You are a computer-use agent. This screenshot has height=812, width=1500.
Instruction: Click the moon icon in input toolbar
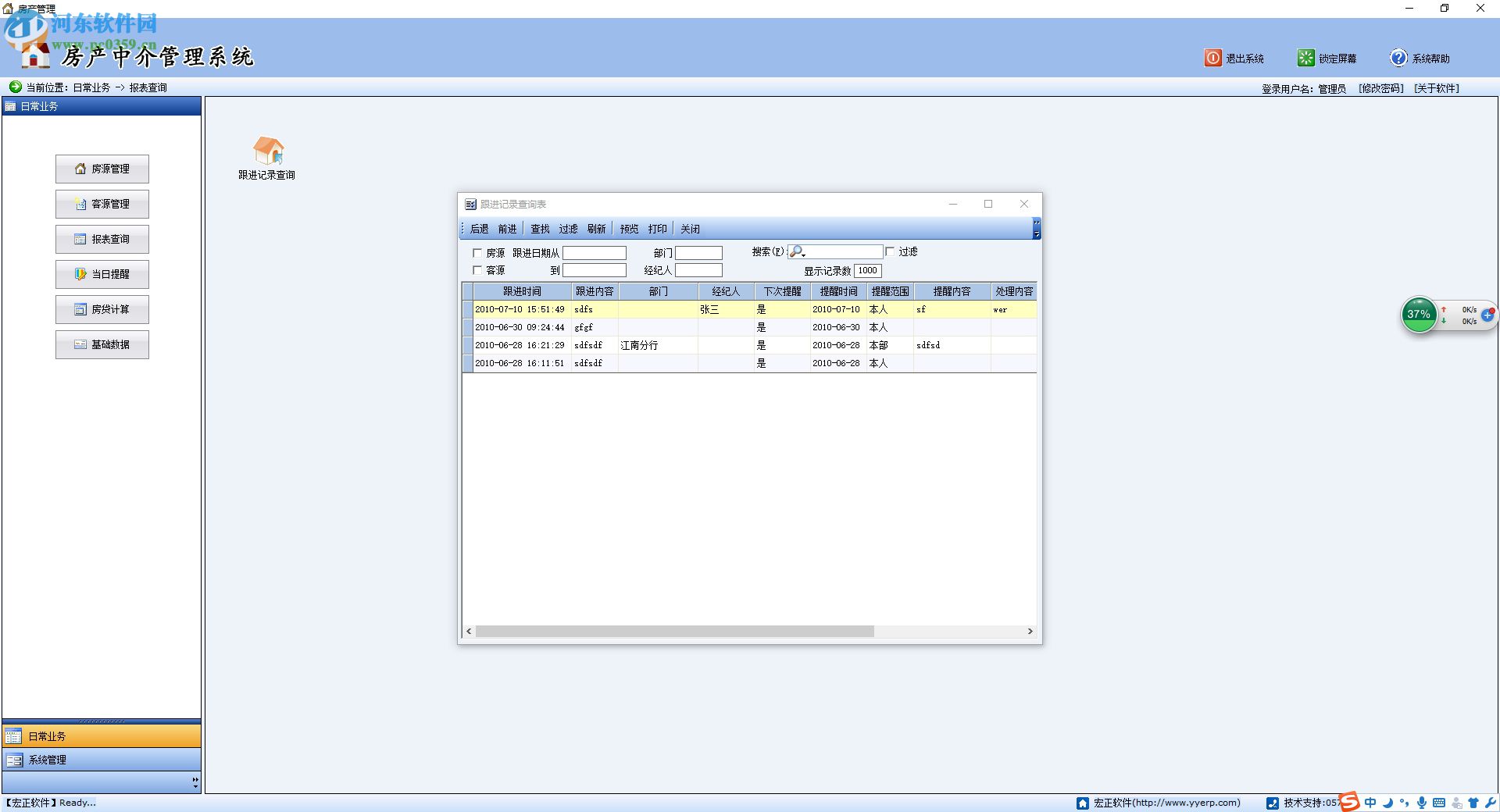(x=1388, y=803)
